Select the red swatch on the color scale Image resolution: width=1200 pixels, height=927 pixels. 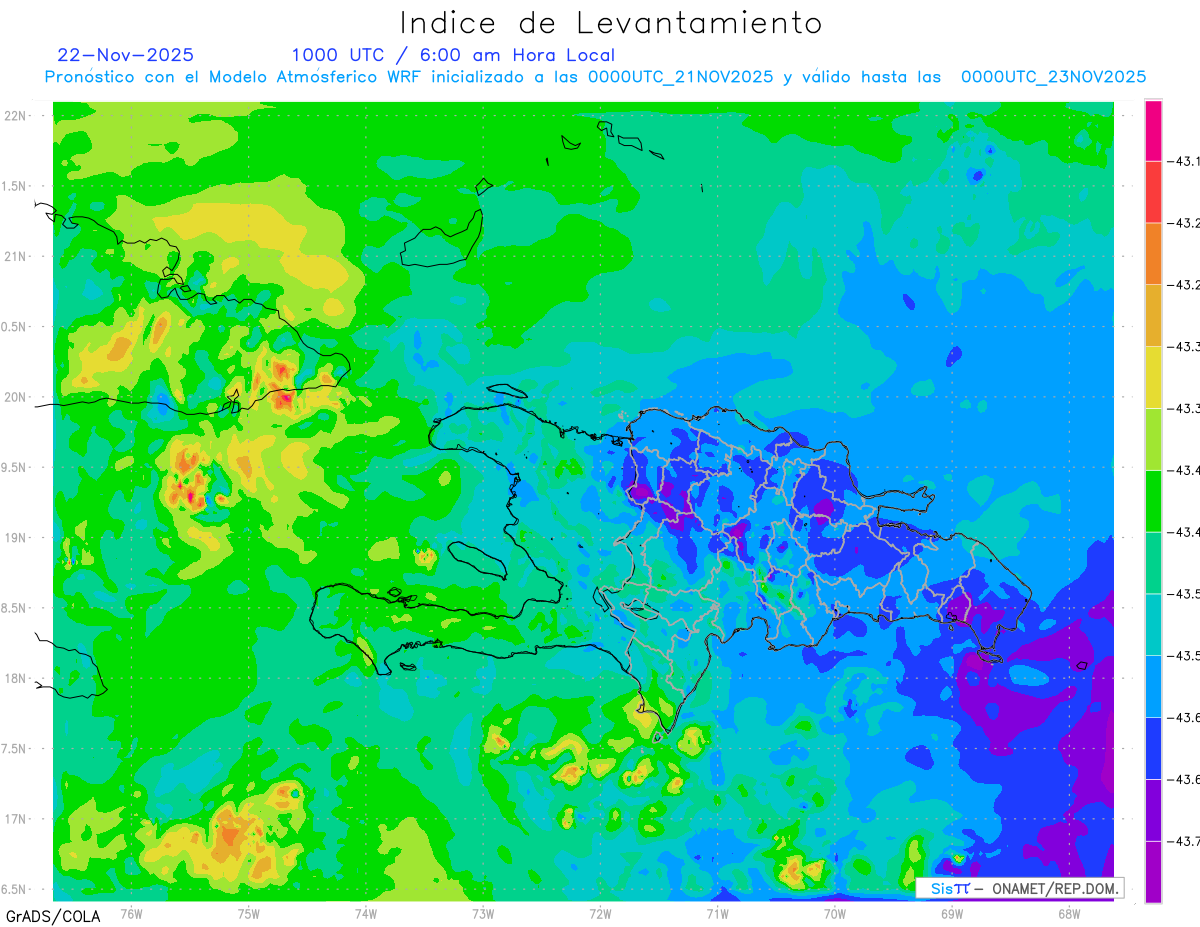click(x=1153, y=192)
